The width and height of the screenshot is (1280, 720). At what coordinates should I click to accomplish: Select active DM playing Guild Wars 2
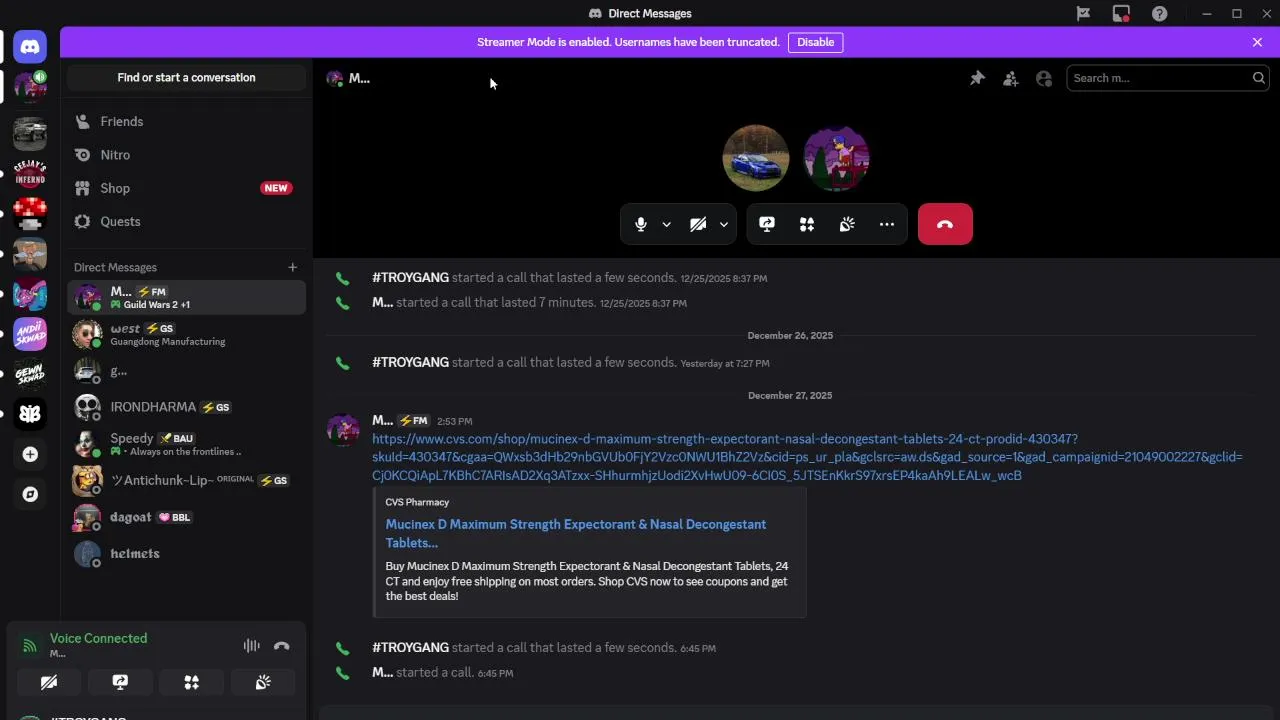pos(186,297)
